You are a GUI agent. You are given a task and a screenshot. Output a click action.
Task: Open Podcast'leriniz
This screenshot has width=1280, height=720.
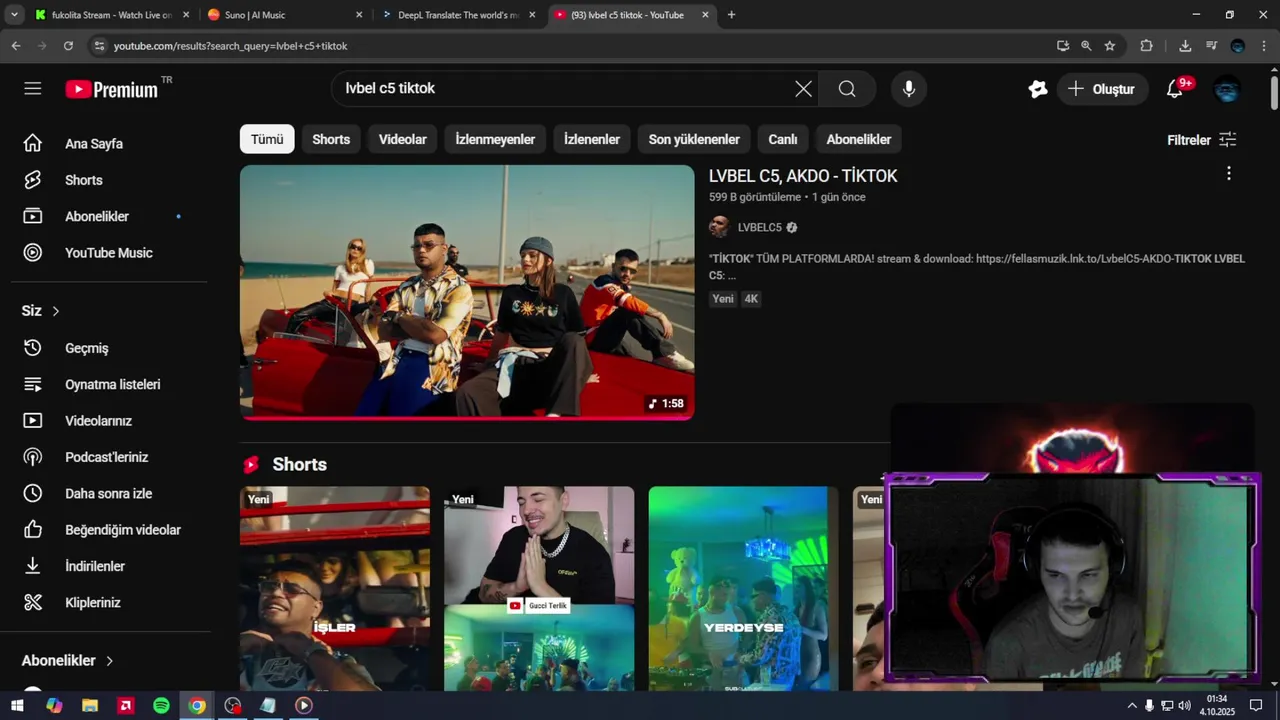click(x=104, y=457)
